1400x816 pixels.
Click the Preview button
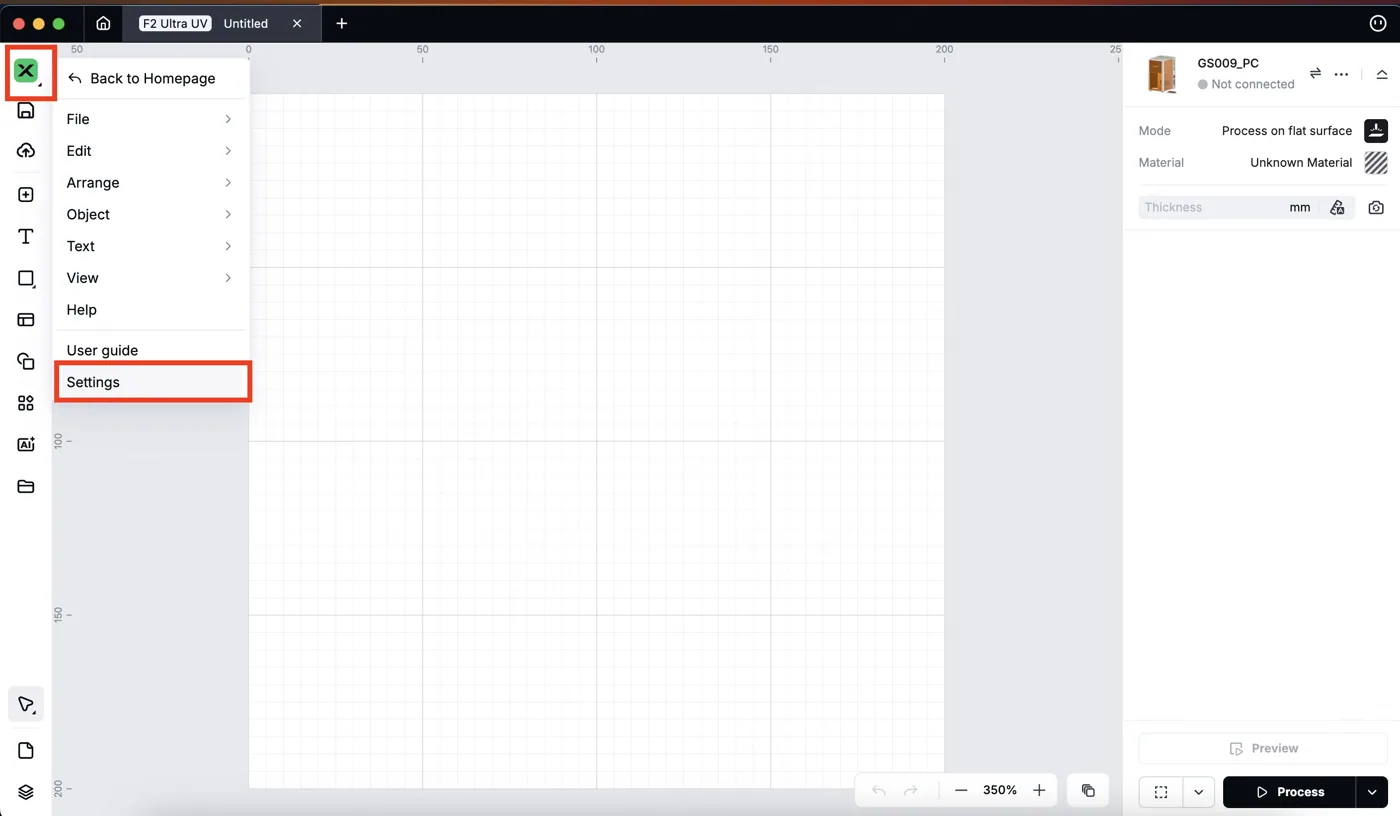tap(1263, 749)
